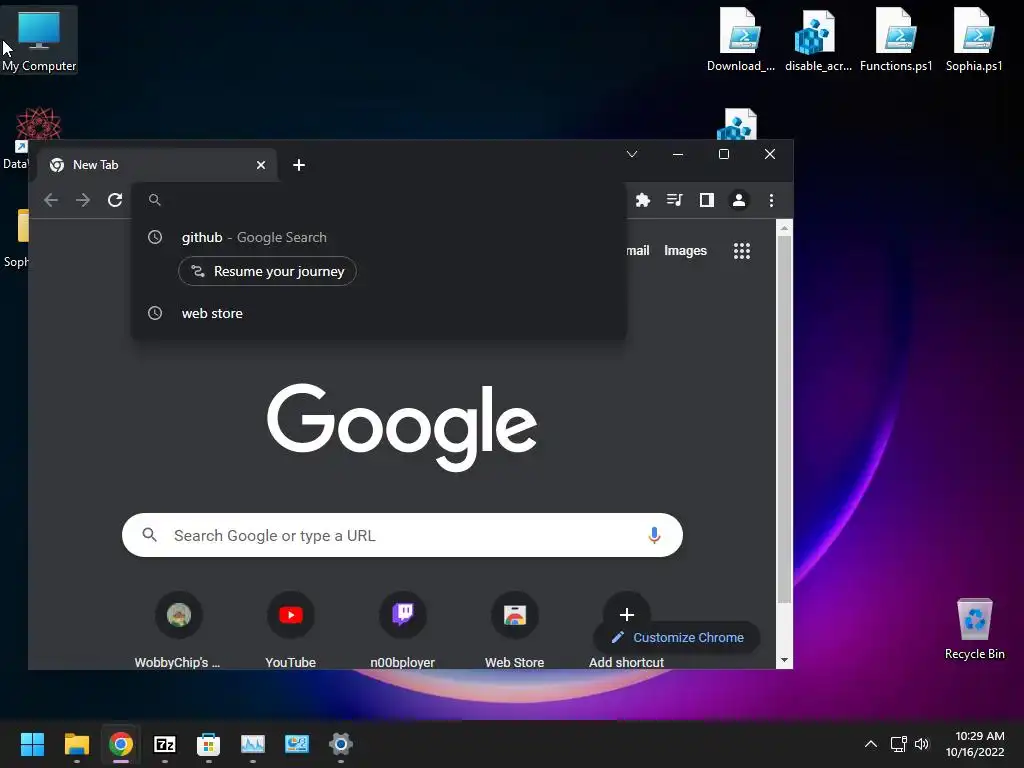Open the Google apps grid icon
This screenshot has height=768, width=1024.
pyautogui.click(x=742, y=251)
